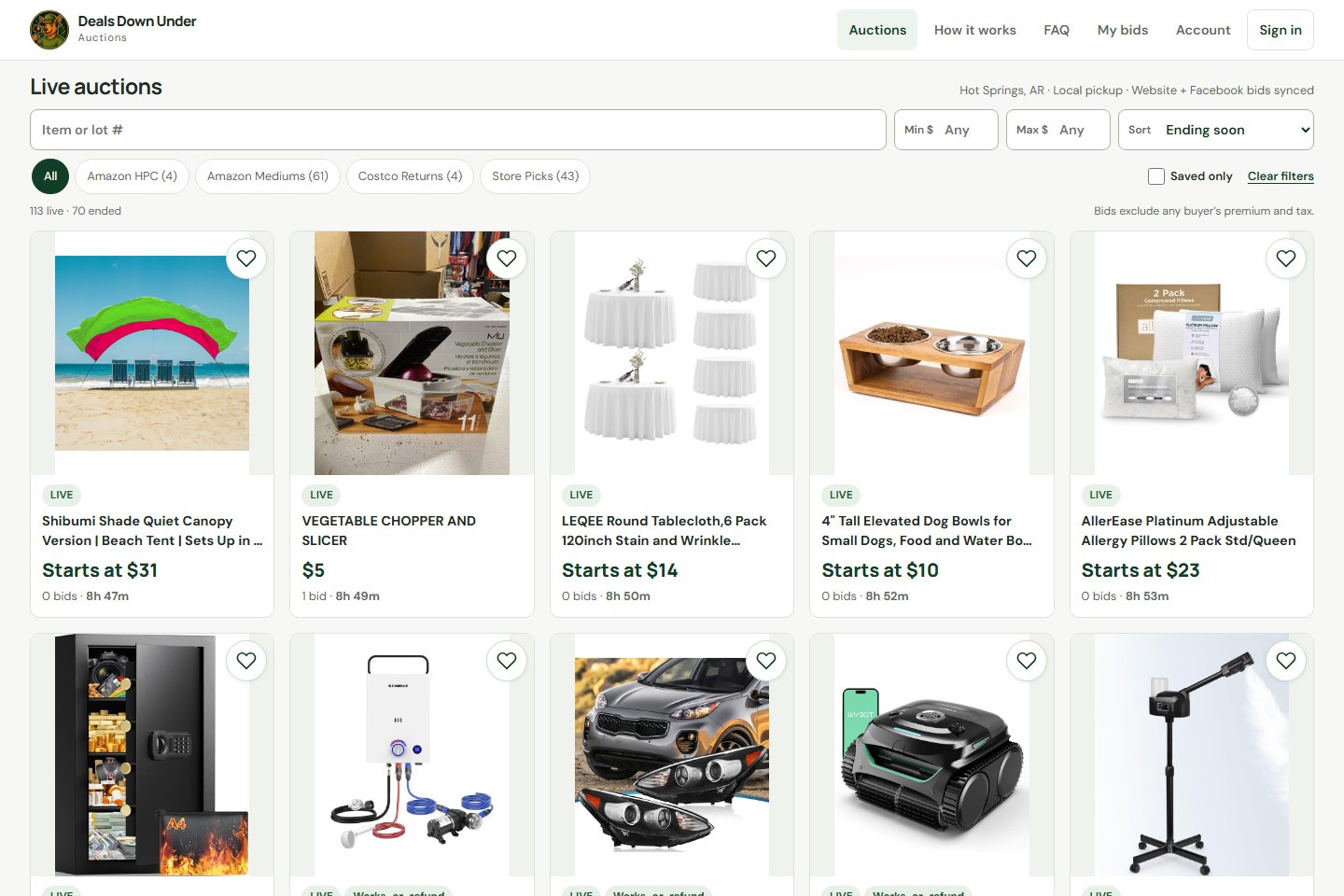The image size is (1344, 896).
Task: Save the standing hair steamer listing with heart
Action: click(x=1286, y=661)
